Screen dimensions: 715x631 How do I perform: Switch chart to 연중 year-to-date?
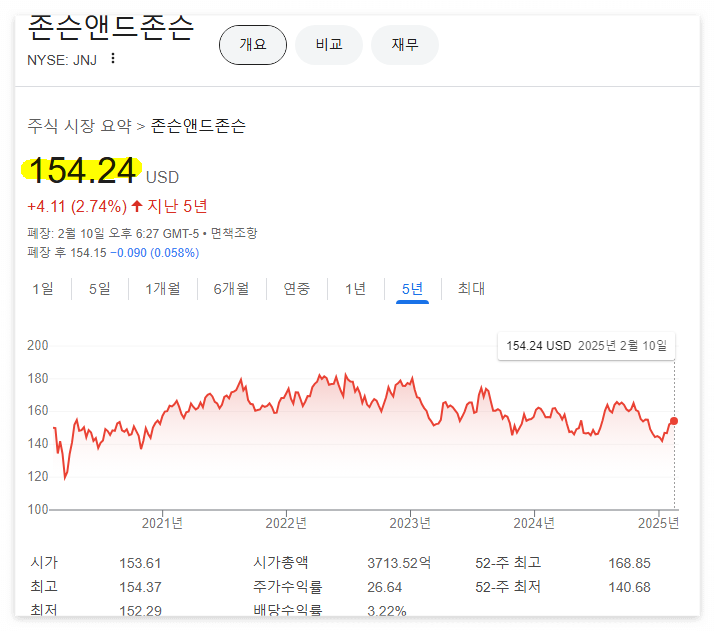(296, 289)
